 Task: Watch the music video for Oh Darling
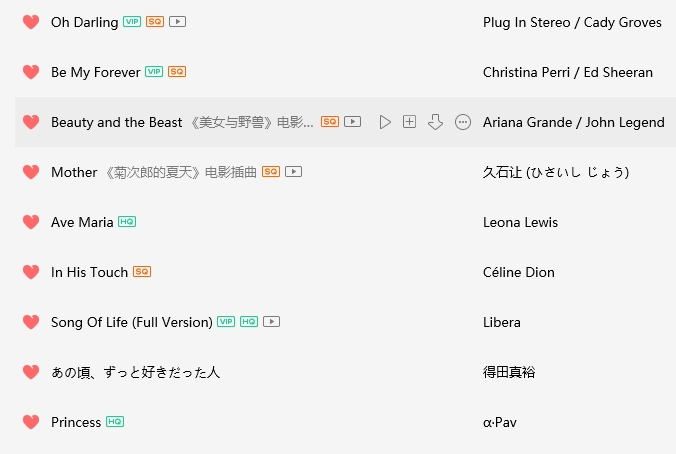[177, 22]
